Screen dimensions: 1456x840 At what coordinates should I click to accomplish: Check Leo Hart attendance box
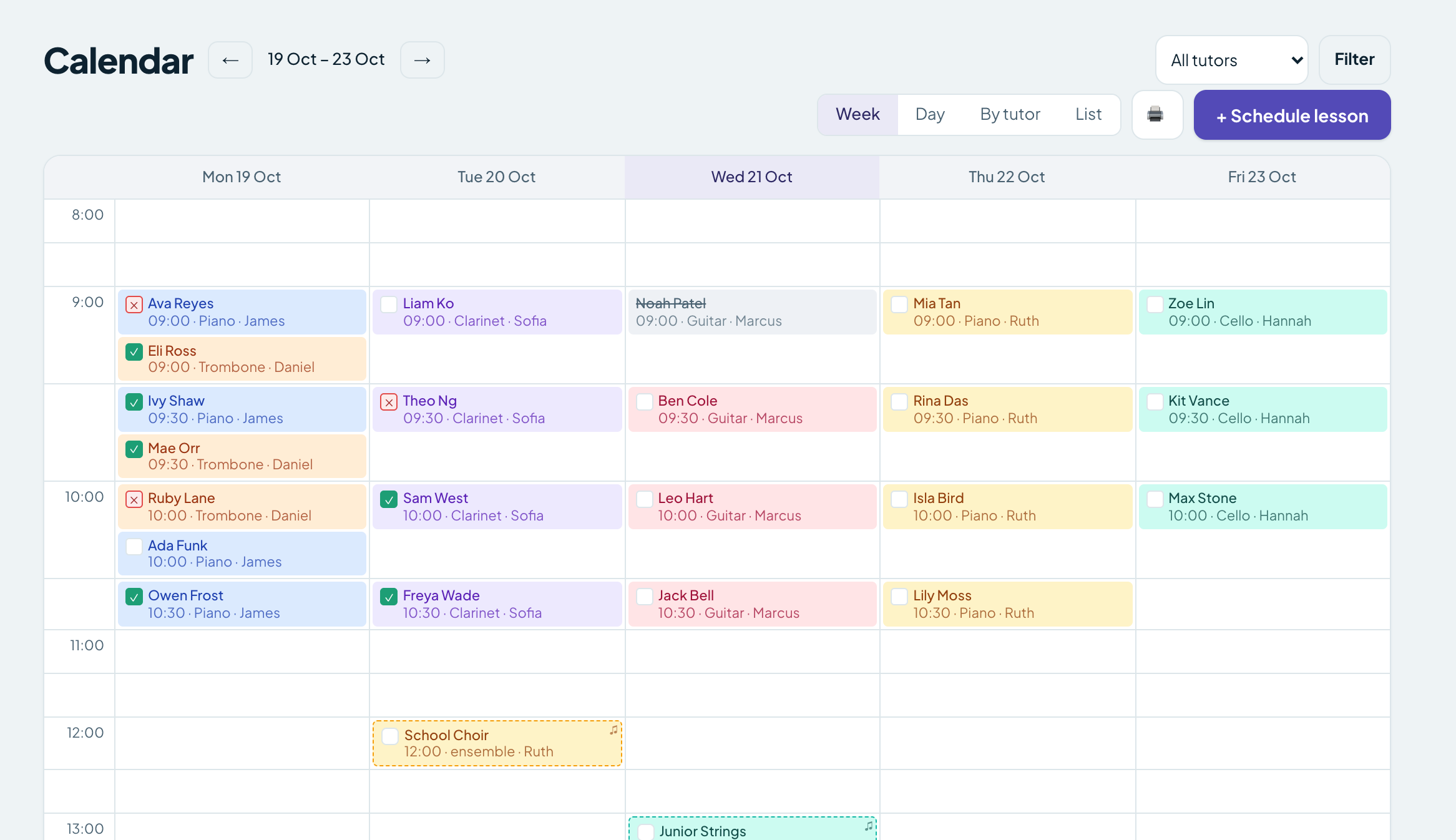(x=645, y=499)
